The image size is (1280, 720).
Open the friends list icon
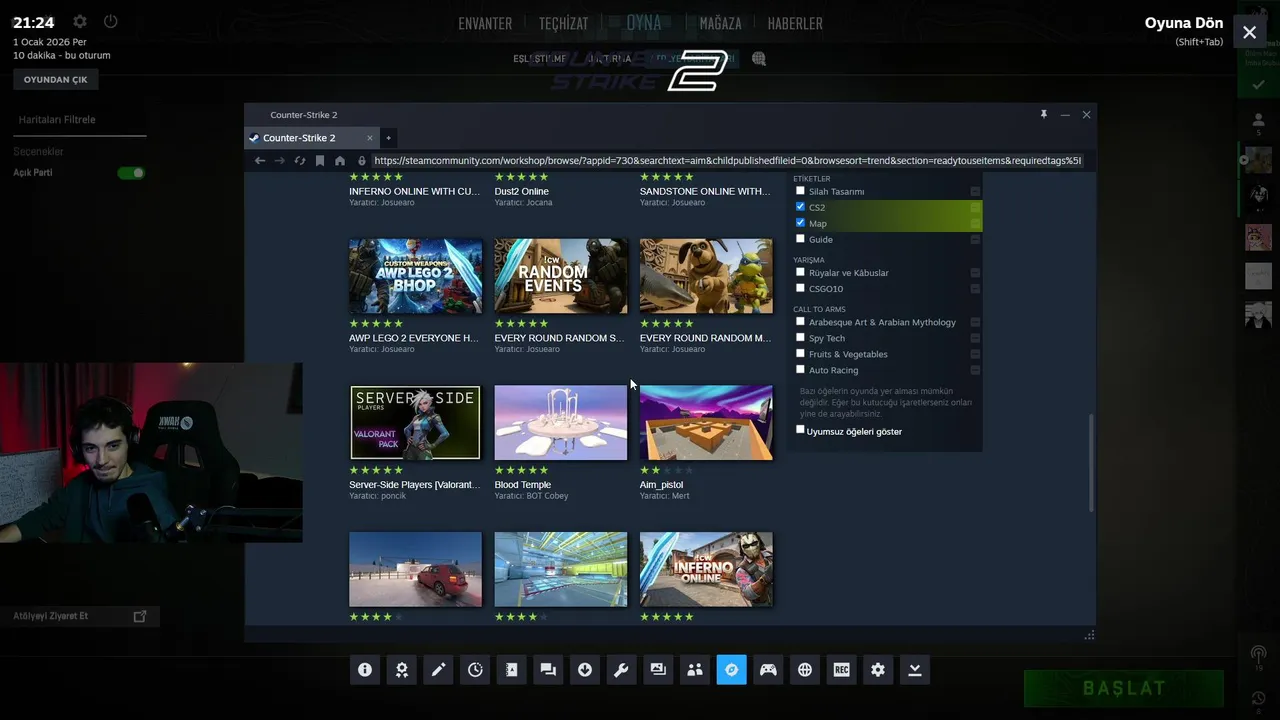(x=695, y=670)
